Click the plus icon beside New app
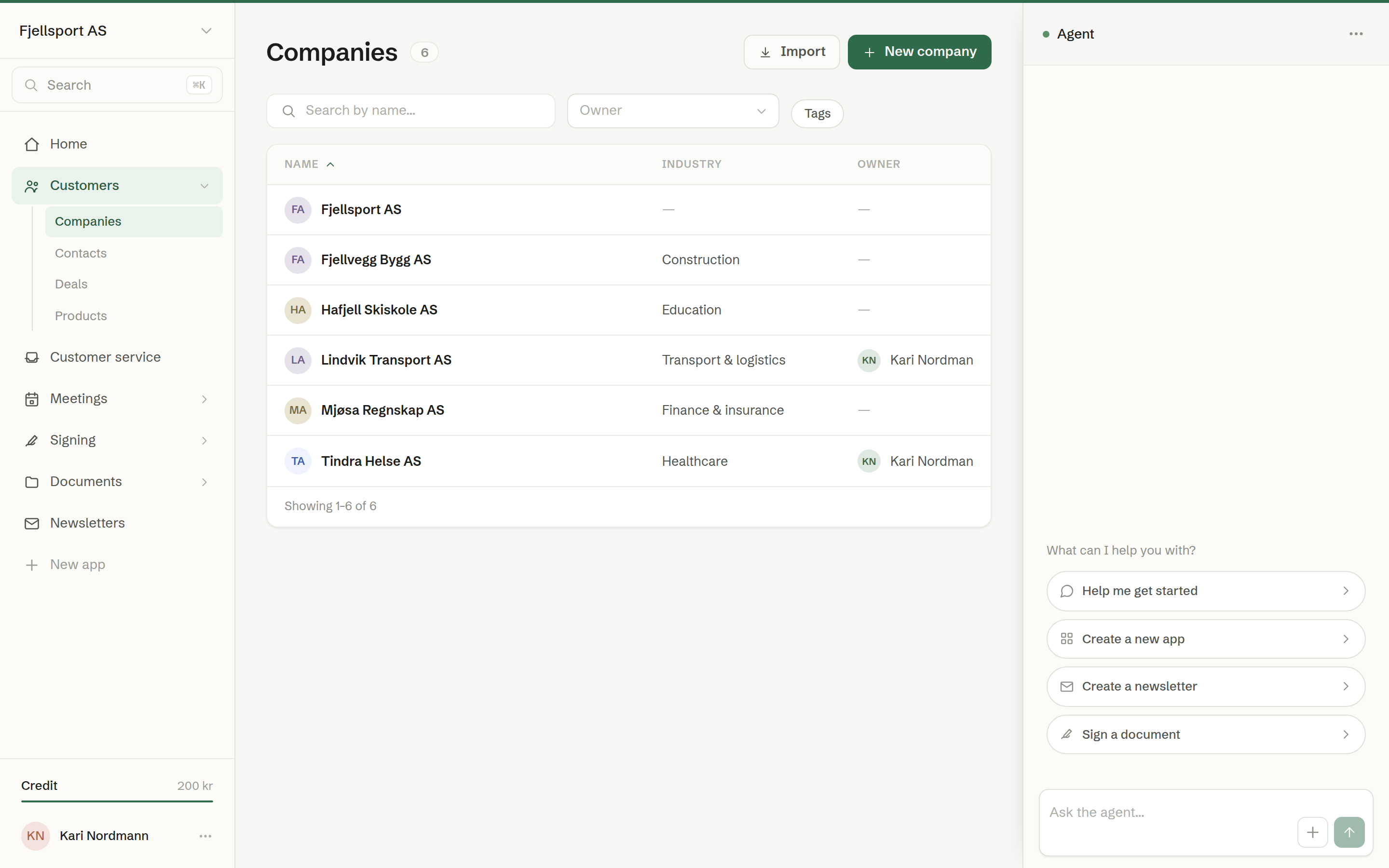The height and width of the screenshot is (868, 1389). 31,565
